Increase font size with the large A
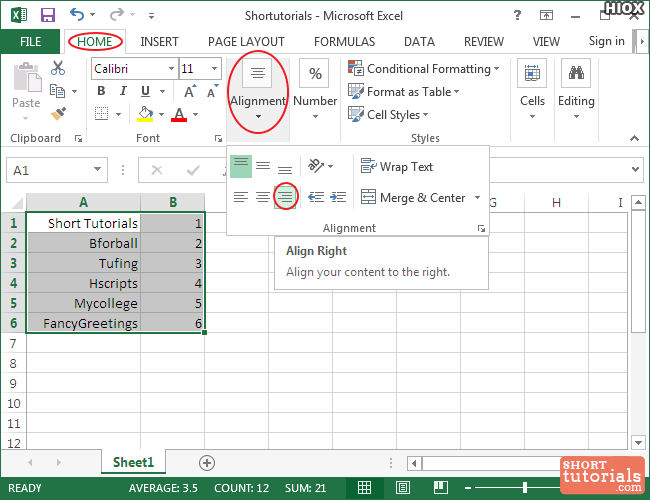650x500 pixels. click(190, 91)
